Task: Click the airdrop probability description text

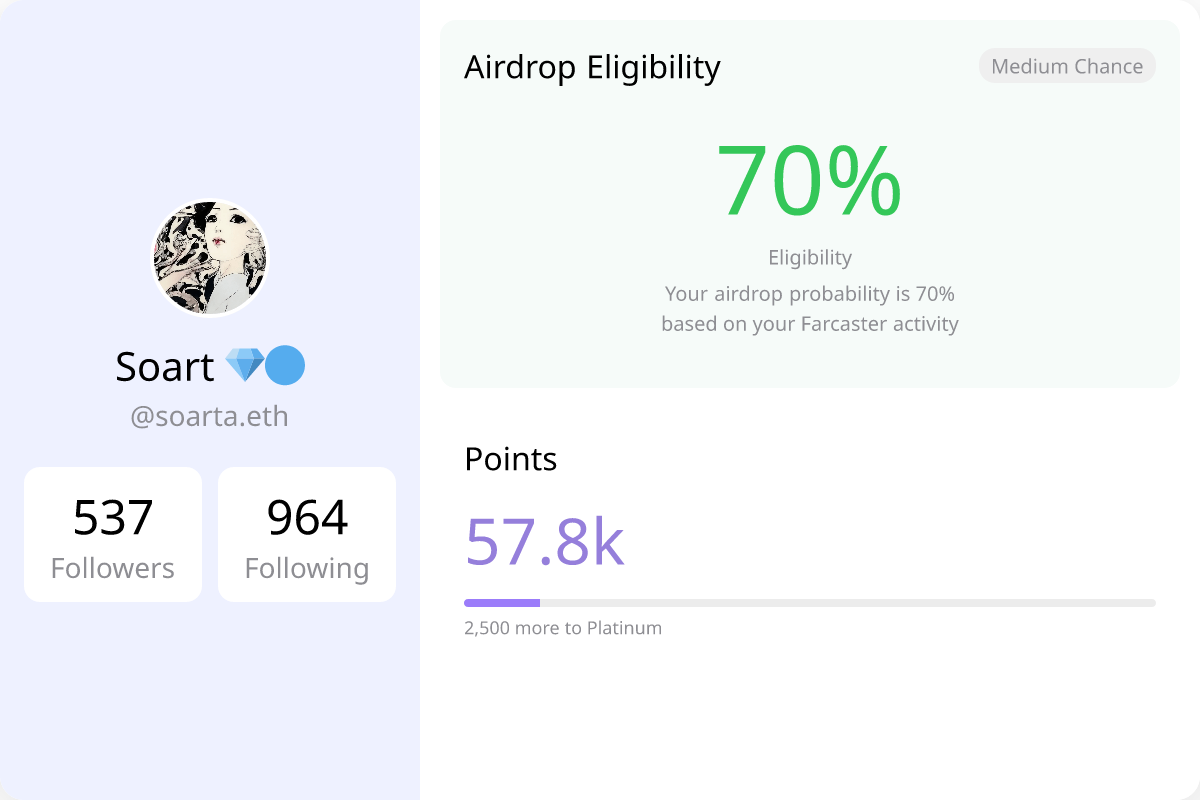Action: pyautogui.click(x=810, y=309)
